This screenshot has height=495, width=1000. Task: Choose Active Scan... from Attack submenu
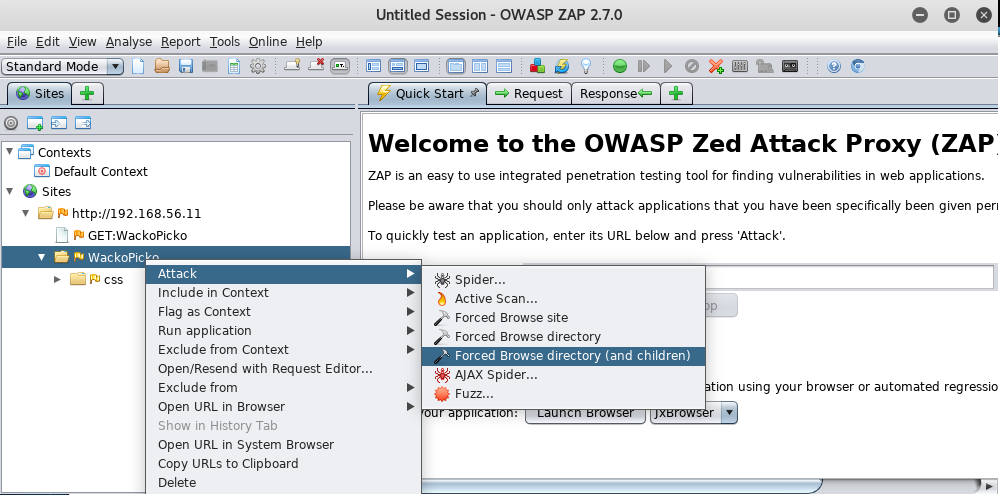563,299
